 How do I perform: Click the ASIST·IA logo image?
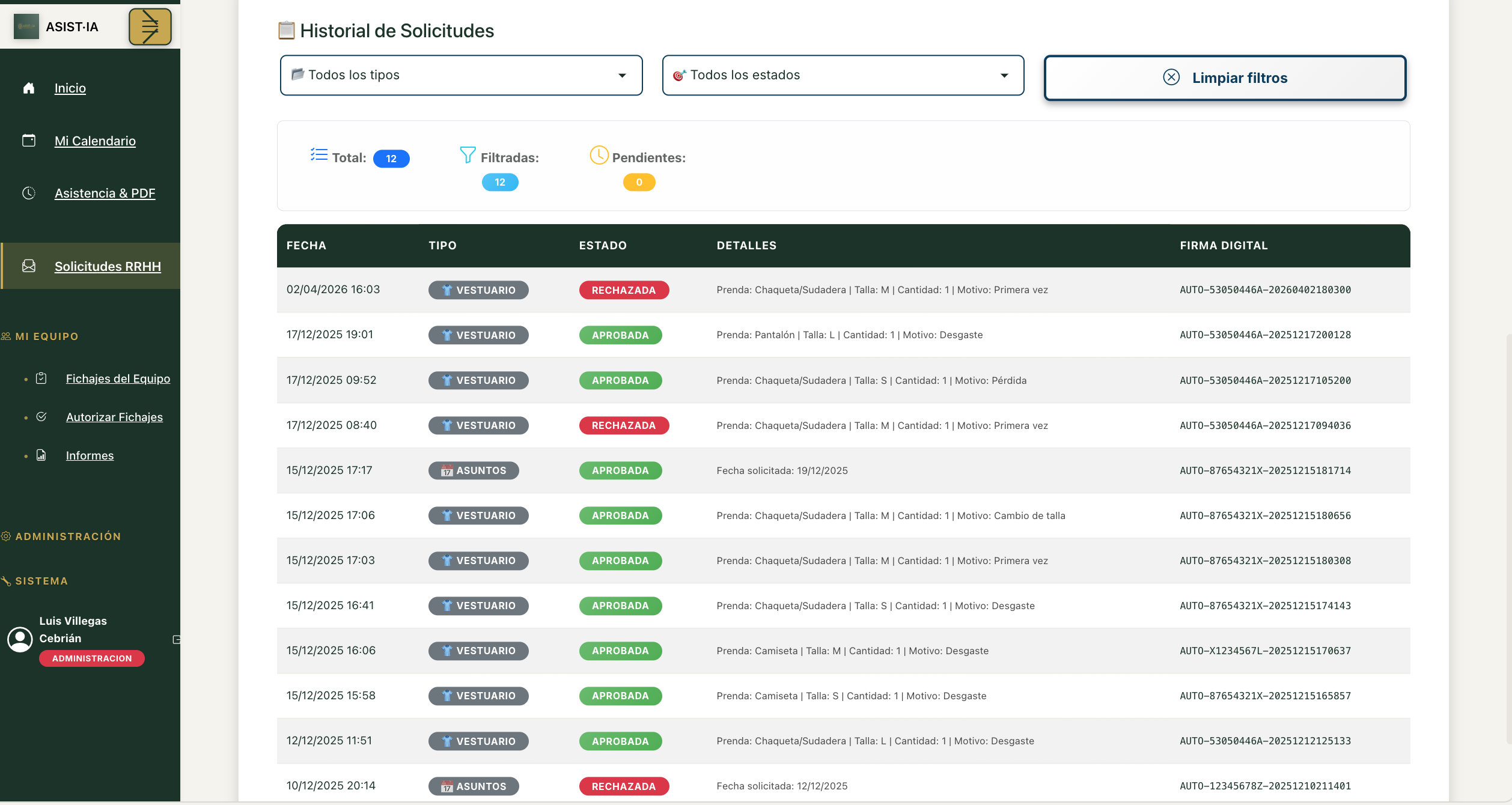[26, 27]
